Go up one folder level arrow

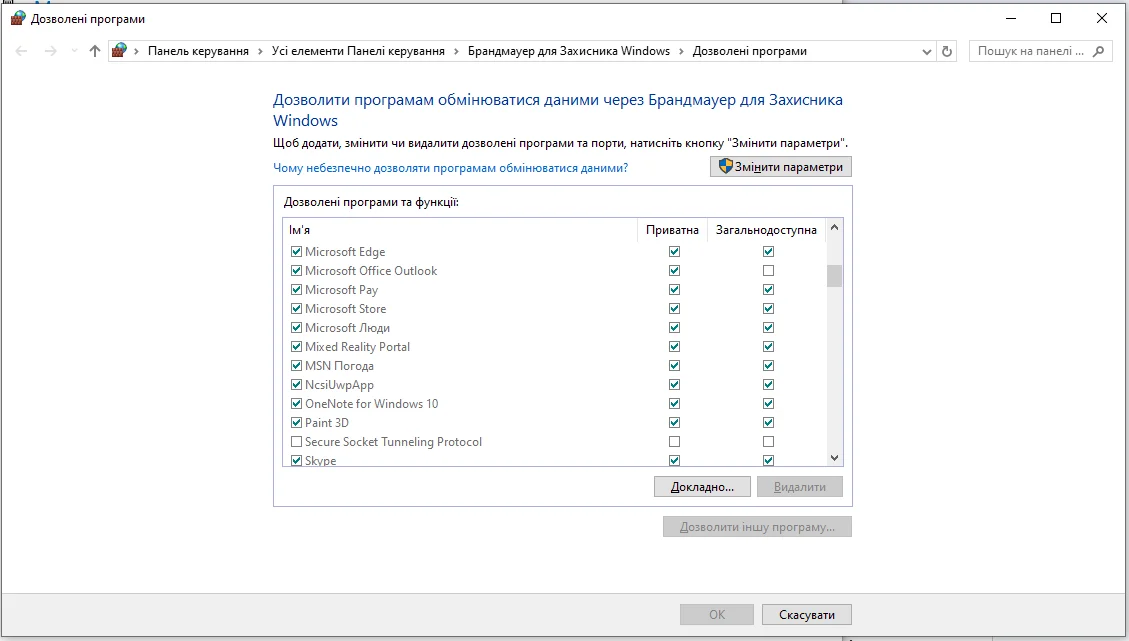pos(95,51)
